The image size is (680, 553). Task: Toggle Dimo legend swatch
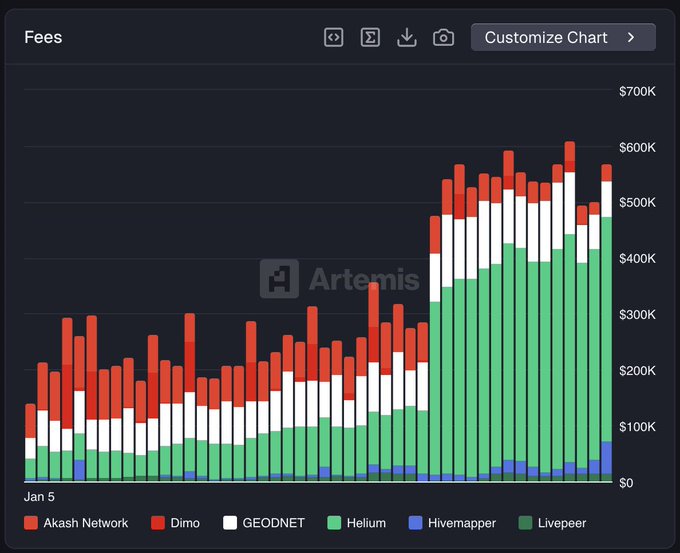pos(158,523)
